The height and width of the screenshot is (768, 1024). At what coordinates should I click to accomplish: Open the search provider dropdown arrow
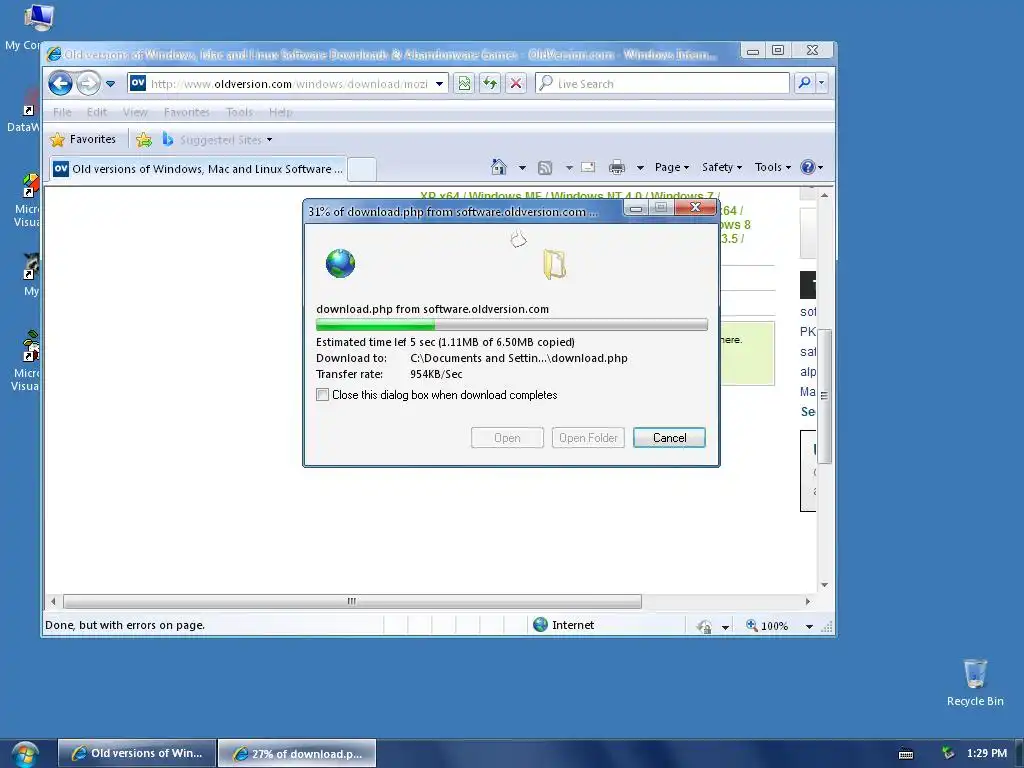(822, 83)
